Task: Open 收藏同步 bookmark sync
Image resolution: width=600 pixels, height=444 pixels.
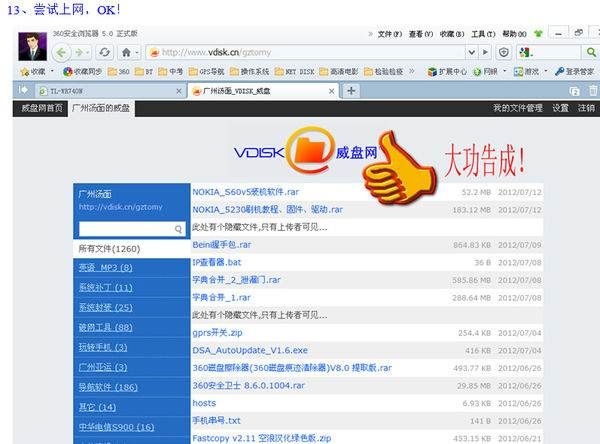Action: (x=82, y=72)
